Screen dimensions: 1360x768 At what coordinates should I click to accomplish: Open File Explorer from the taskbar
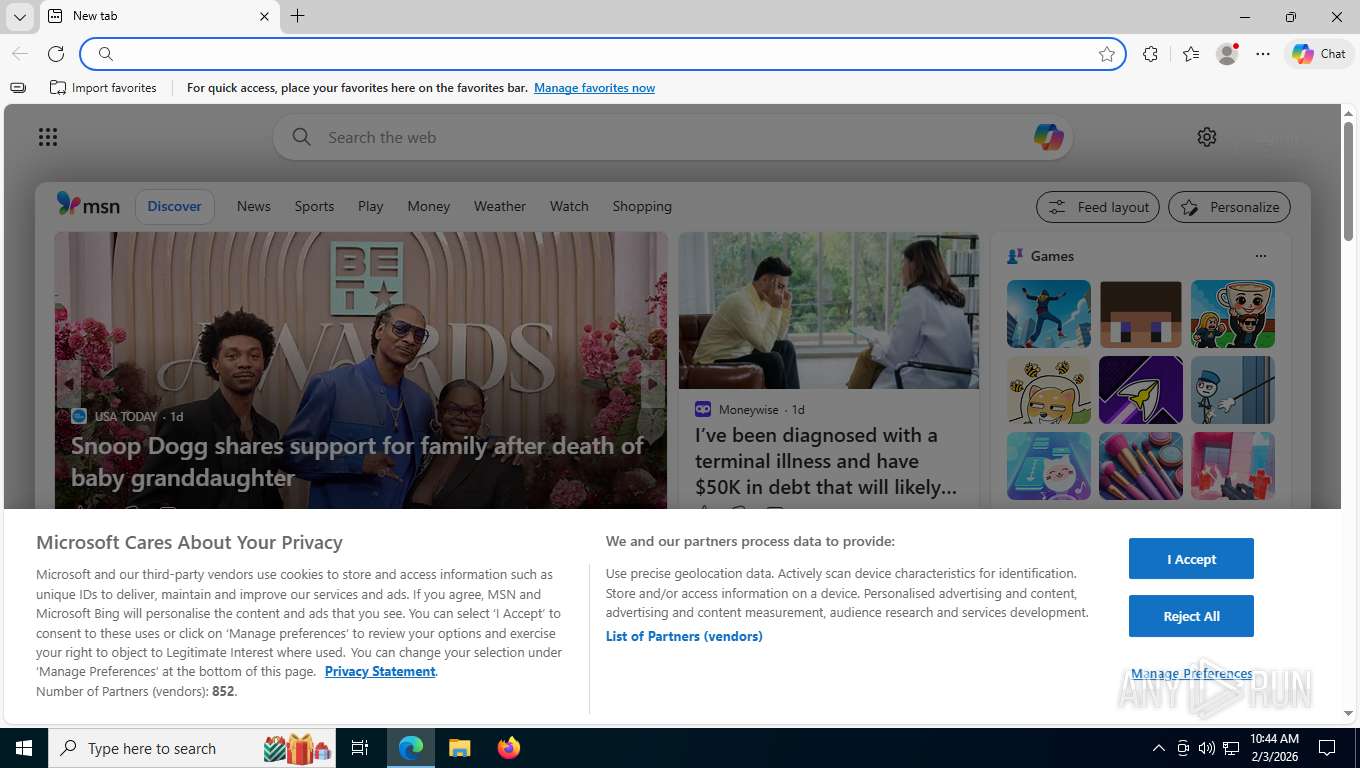[x=459, y=748]
